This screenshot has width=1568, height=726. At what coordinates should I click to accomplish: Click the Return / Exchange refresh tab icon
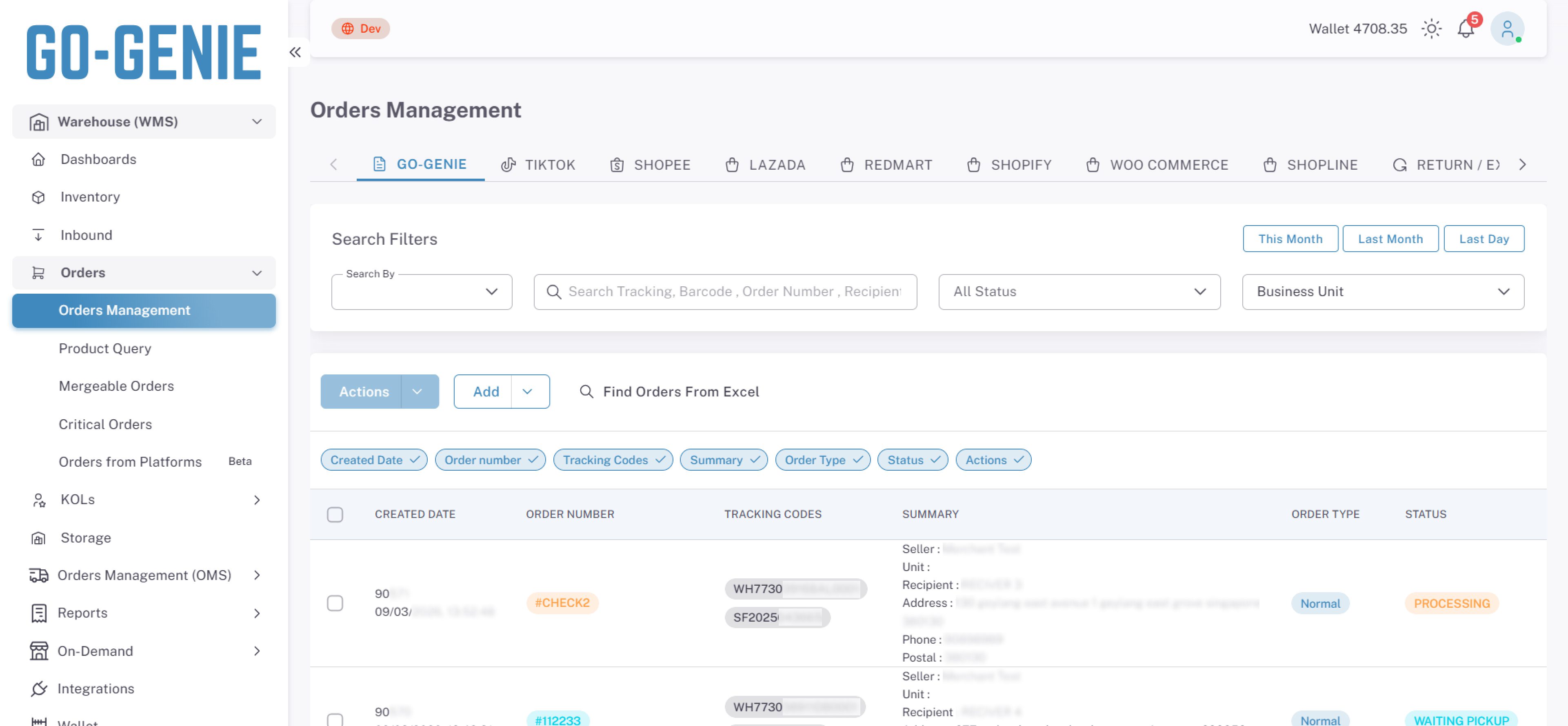[x=1399, y=165]
